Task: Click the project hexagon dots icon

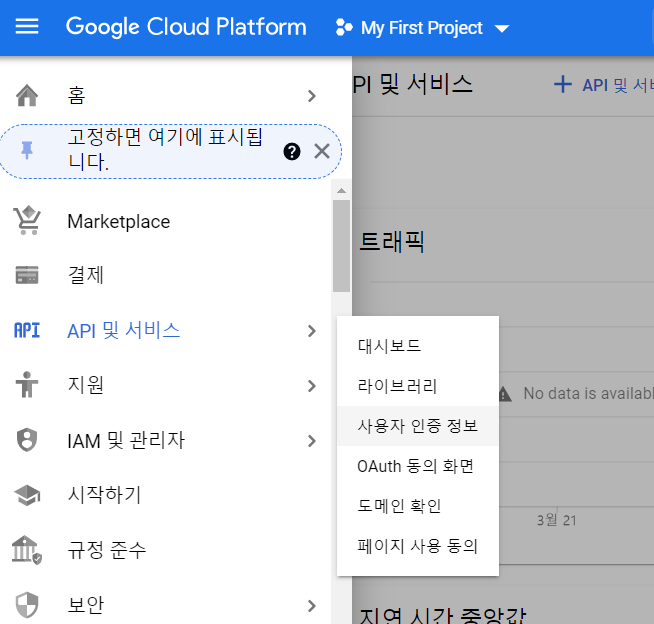Action: 344,28
